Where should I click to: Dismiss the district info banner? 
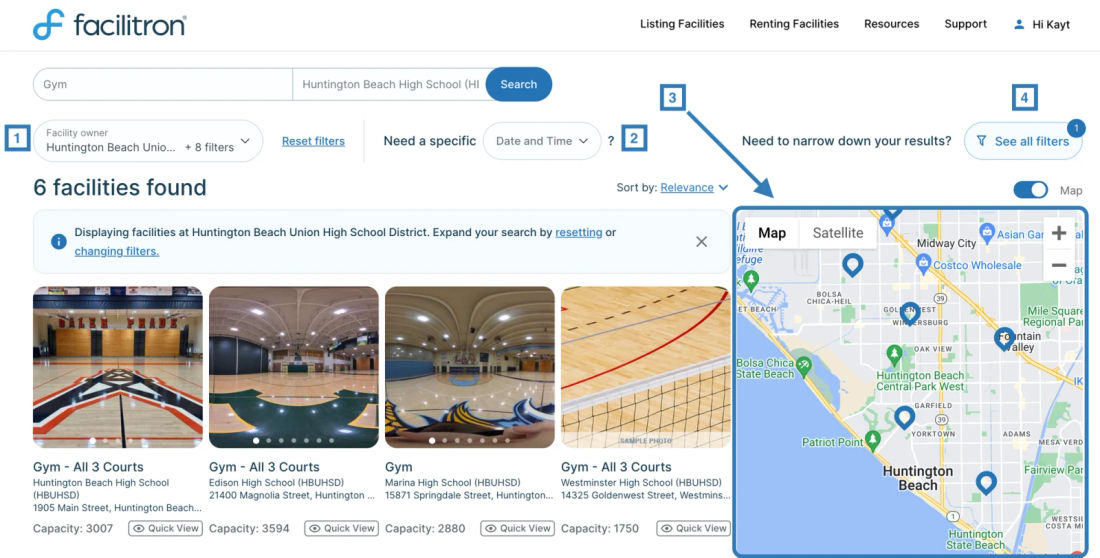click(x=701, y=241)
